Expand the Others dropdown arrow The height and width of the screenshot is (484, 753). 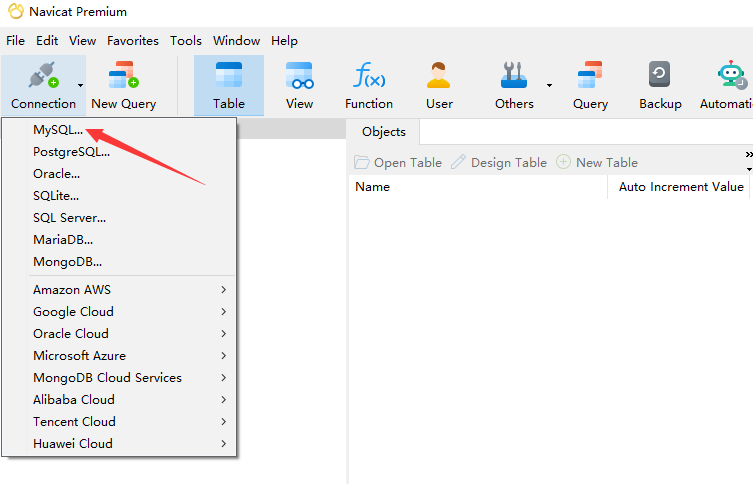pyautogui.click(x=549, y=85)
